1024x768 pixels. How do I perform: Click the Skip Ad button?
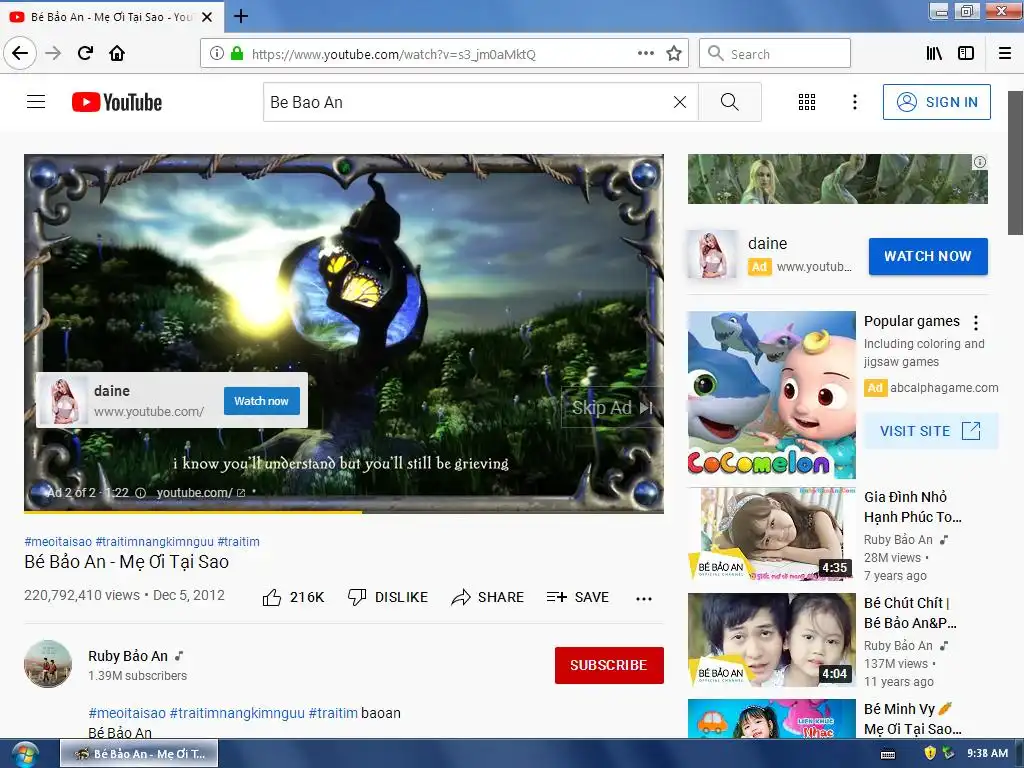click(613, 408)
